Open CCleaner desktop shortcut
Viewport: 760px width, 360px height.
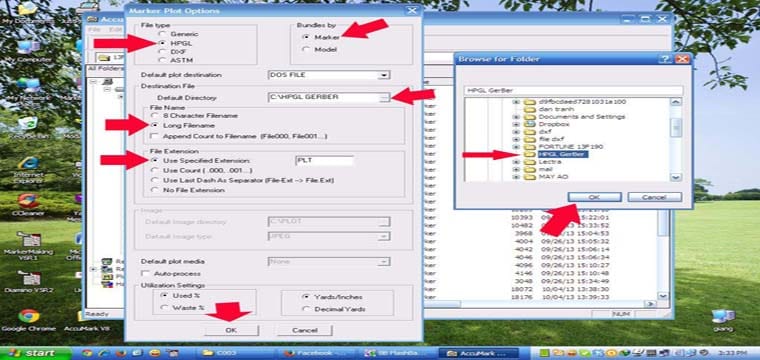click(28, 204)
